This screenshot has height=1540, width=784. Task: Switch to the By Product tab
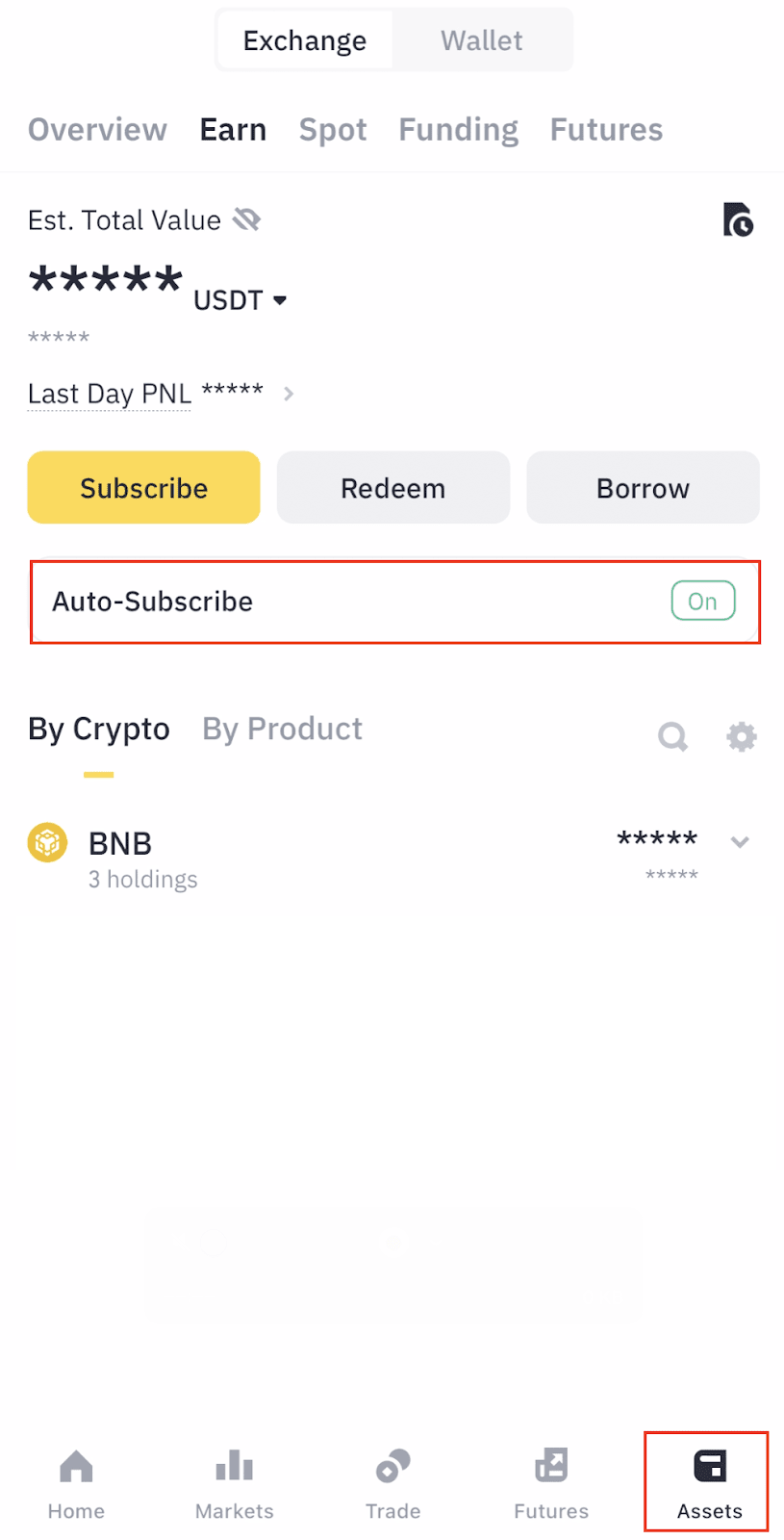(x=282, y=730)
